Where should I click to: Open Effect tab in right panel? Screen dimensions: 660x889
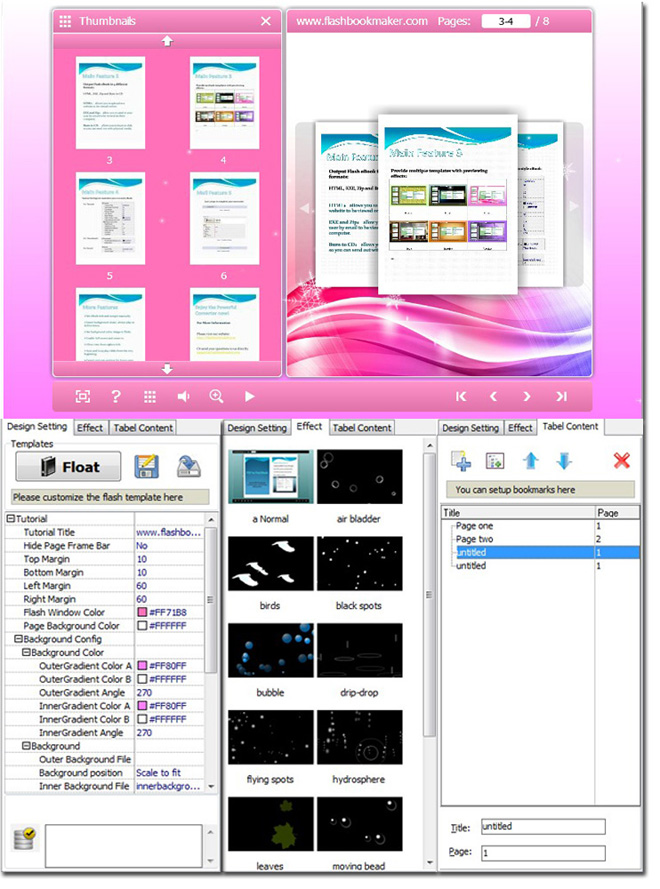click(520, 428)
